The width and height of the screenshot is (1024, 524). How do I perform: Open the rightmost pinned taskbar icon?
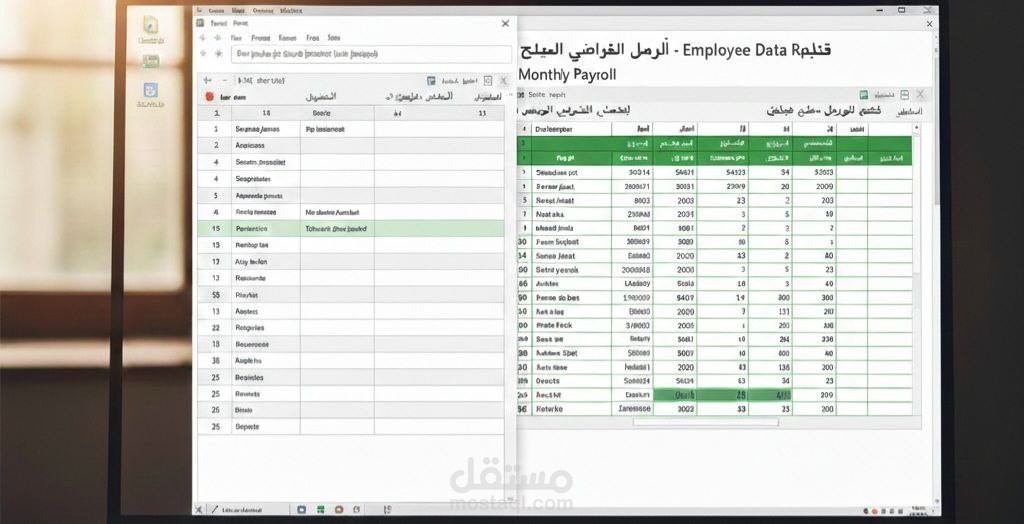pyautogui.click(x=387, y=510)
